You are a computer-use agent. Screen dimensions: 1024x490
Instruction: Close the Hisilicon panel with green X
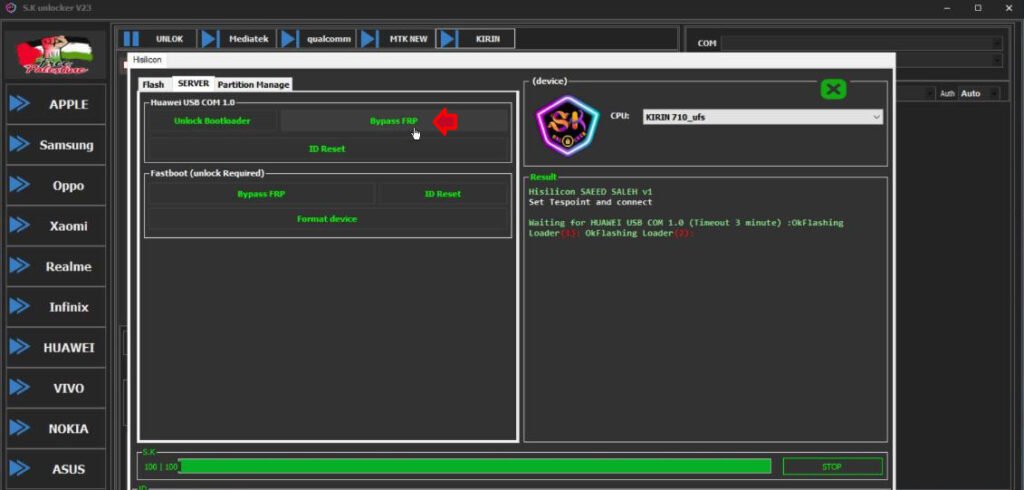coord(833,90)
